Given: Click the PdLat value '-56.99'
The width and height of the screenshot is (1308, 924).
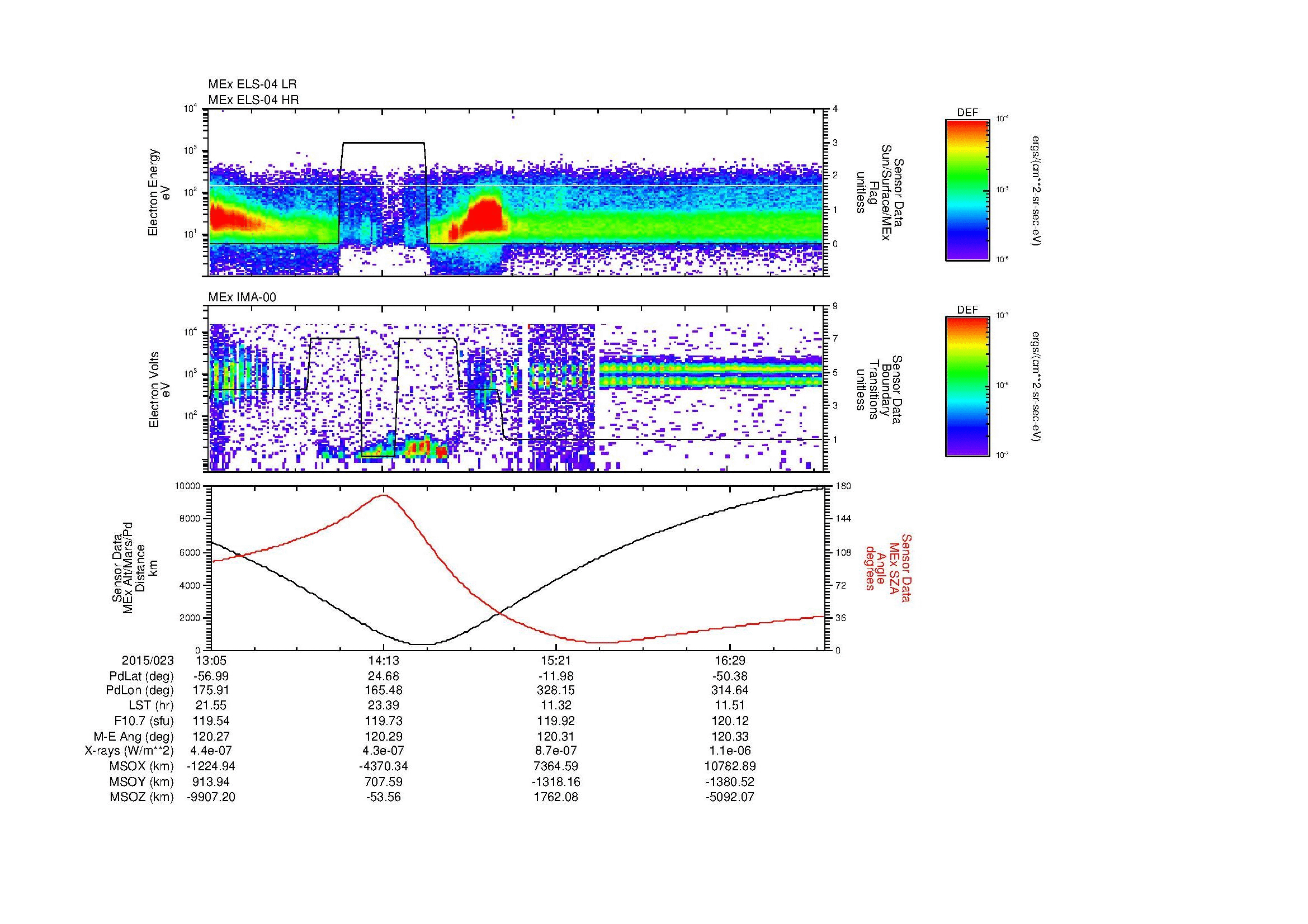Looking at the screenshot, I should 211,676.
